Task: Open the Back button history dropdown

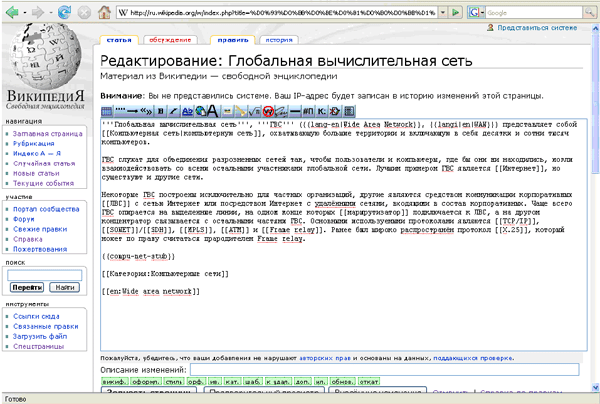Action: 24,13
